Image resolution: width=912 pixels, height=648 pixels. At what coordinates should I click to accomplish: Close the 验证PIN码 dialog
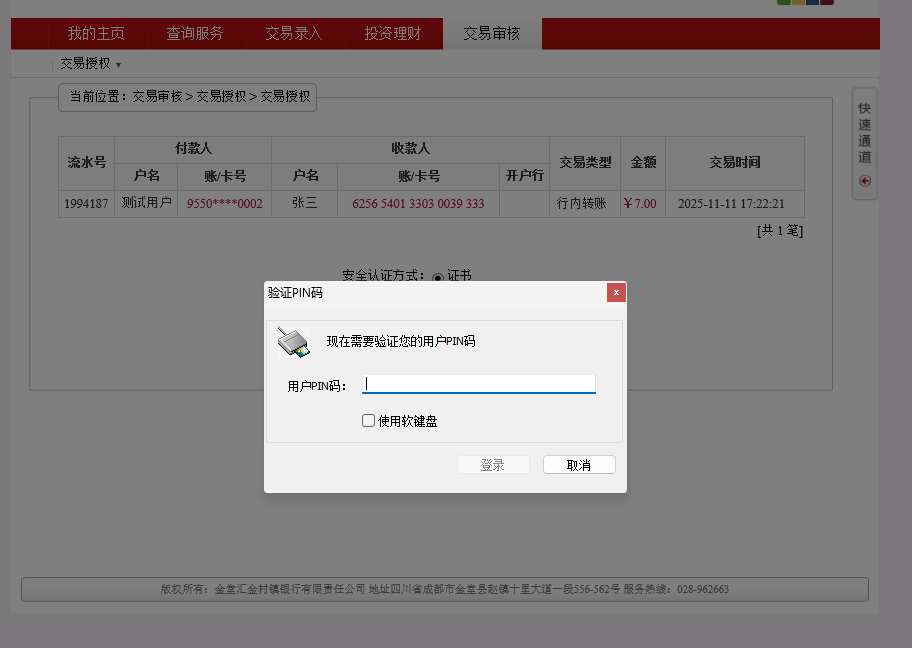pos(617,293)
